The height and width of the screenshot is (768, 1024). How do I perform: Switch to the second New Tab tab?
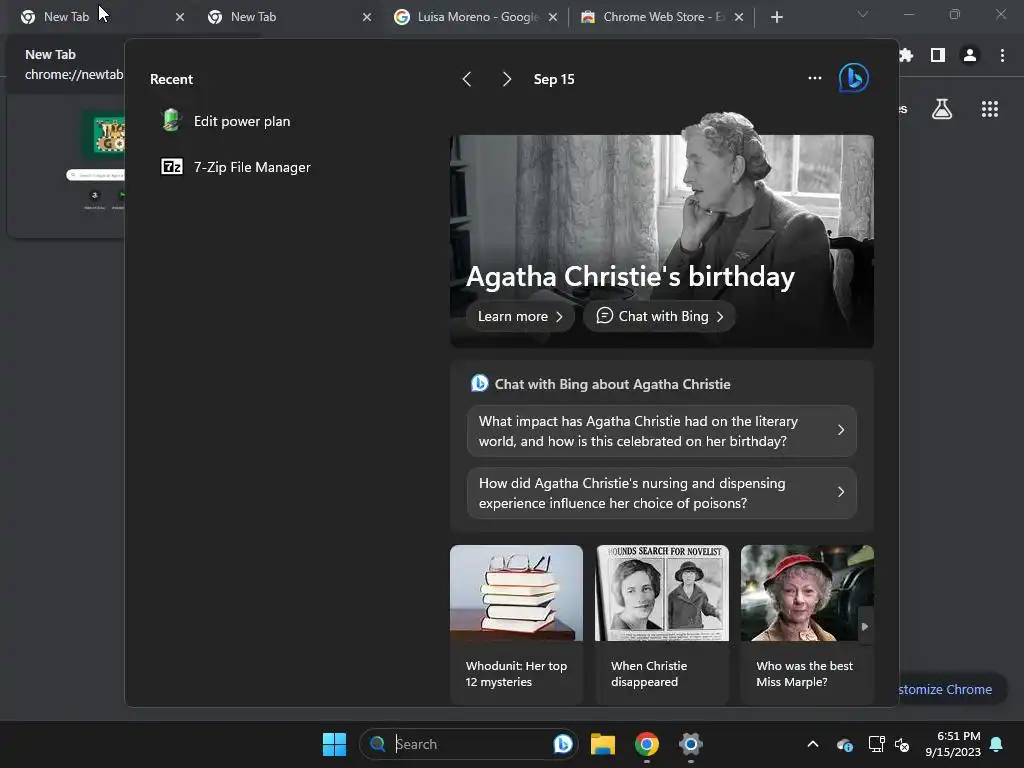[x=285, y=17]
